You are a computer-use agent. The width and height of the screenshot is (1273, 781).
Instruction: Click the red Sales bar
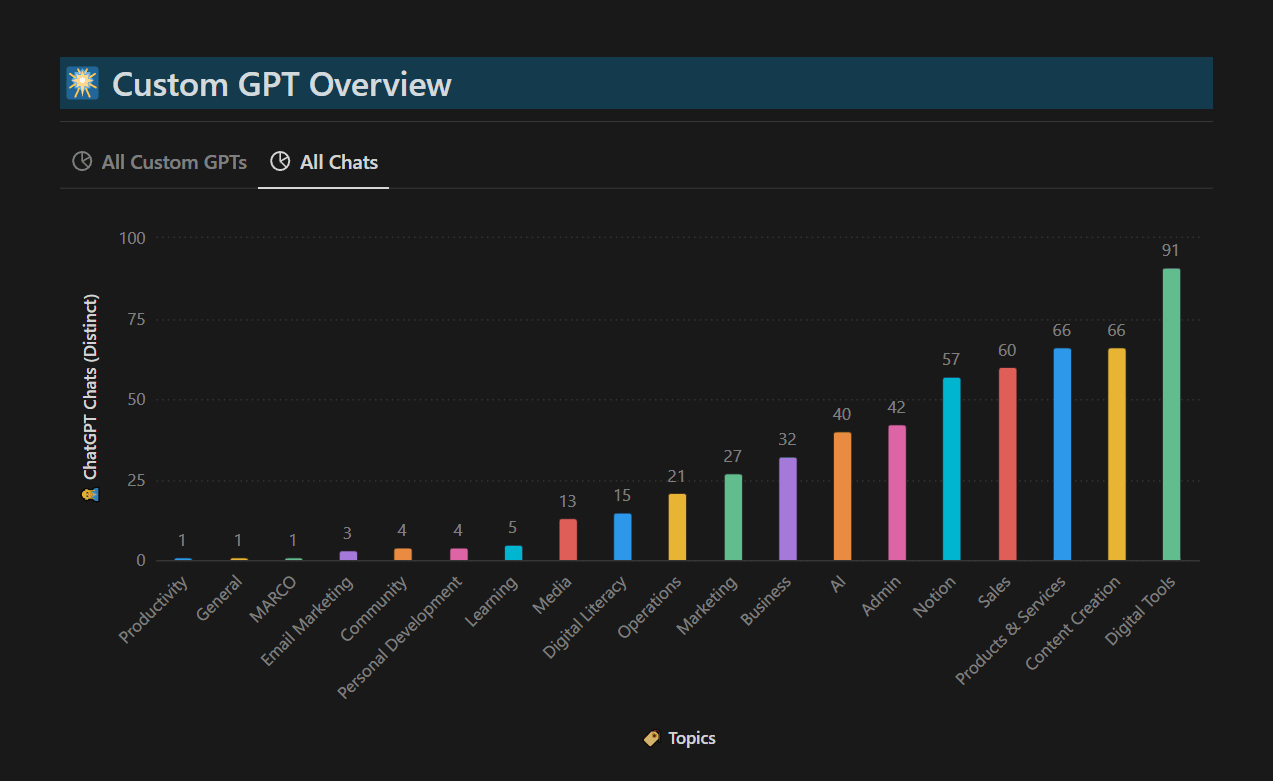[x=1007, y=464]
